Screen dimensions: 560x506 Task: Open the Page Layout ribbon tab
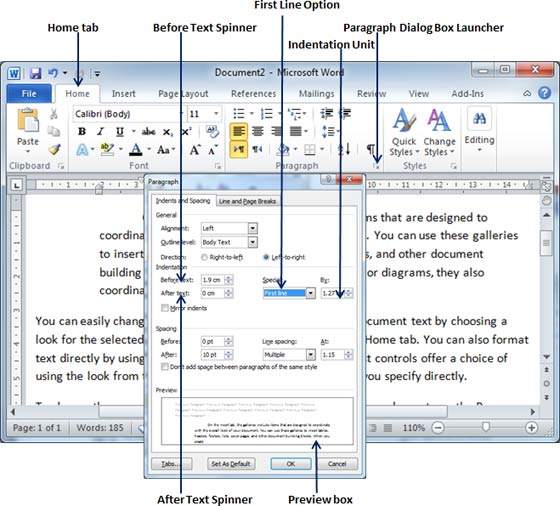(x=183, y=94)
